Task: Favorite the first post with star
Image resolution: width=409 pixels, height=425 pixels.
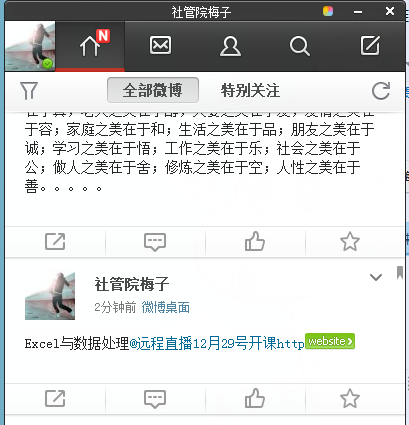Action: coord(350,241)
